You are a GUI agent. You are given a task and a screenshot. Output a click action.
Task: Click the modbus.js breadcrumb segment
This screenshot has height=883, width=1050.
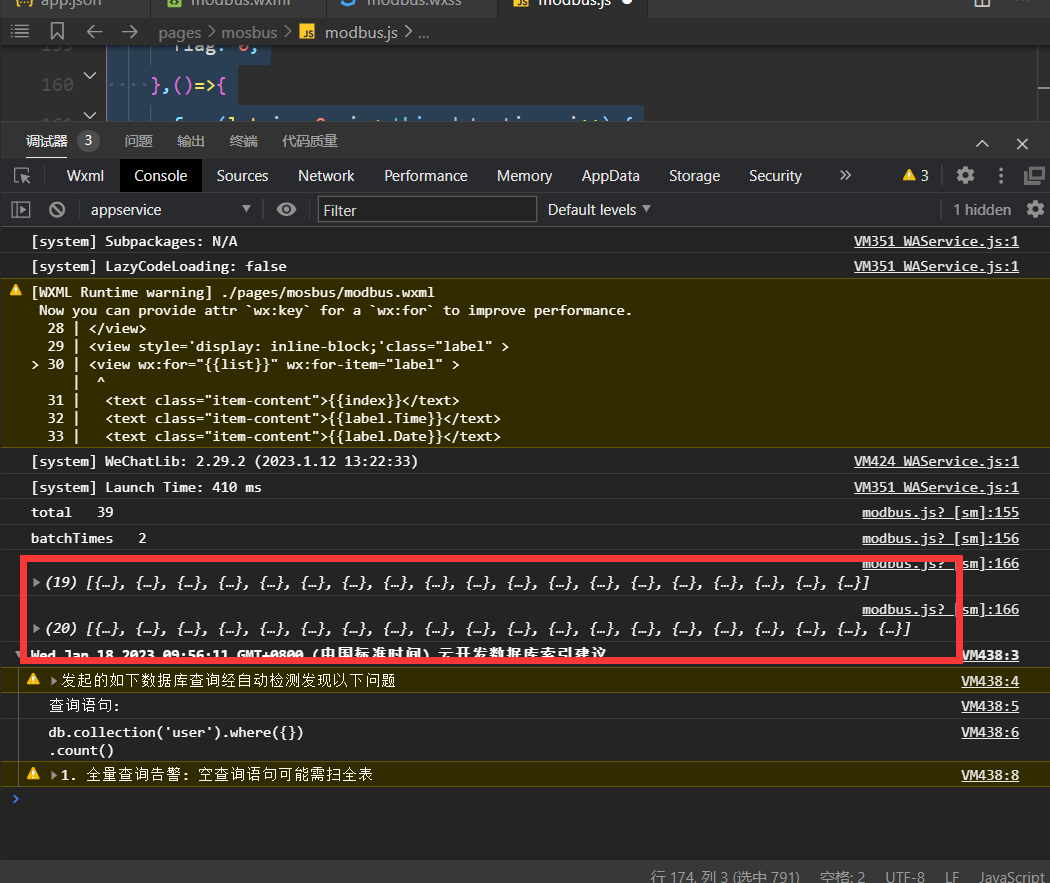coord(361,33)
